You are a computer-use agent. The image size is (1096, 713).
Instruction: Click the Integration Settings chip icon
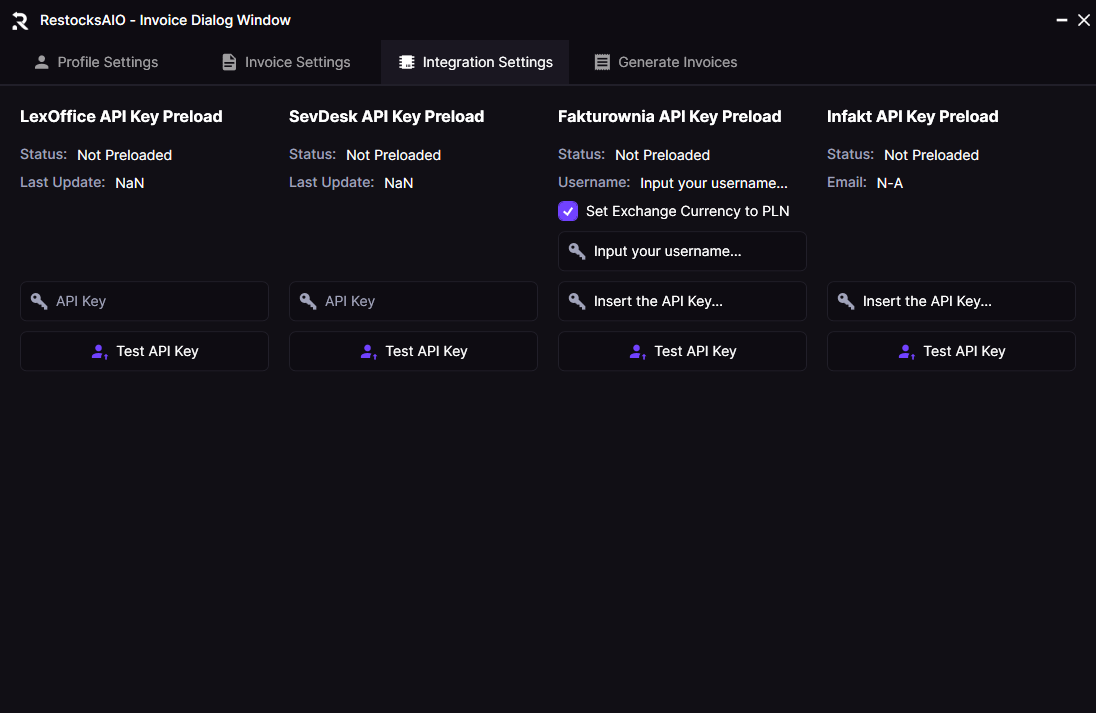click(x=406, y=62)
